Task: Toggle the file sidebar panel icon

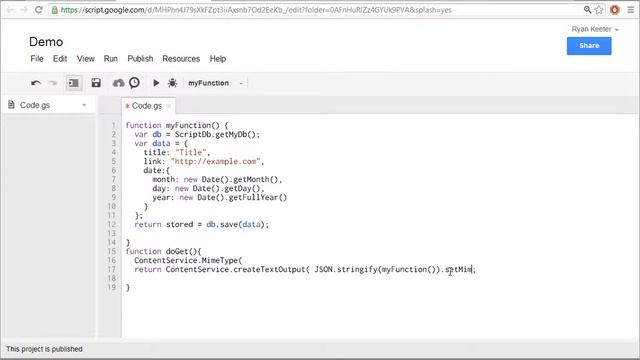Action: coord(73,83)
